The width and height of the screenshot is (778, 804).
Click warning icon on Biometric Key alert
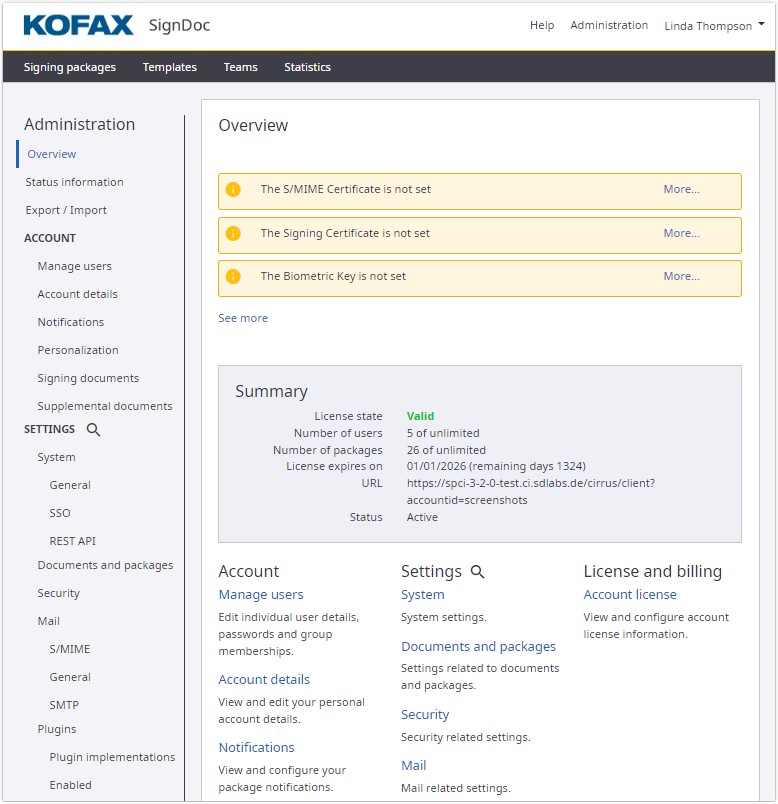pyautogui.click(x=233, y=277)
